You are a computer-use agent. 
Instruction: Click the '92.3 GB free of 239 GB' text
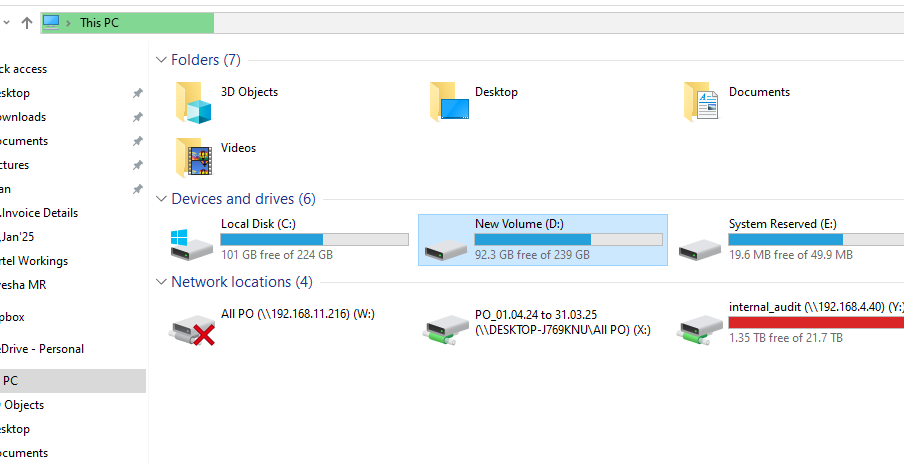coord(532,255)
